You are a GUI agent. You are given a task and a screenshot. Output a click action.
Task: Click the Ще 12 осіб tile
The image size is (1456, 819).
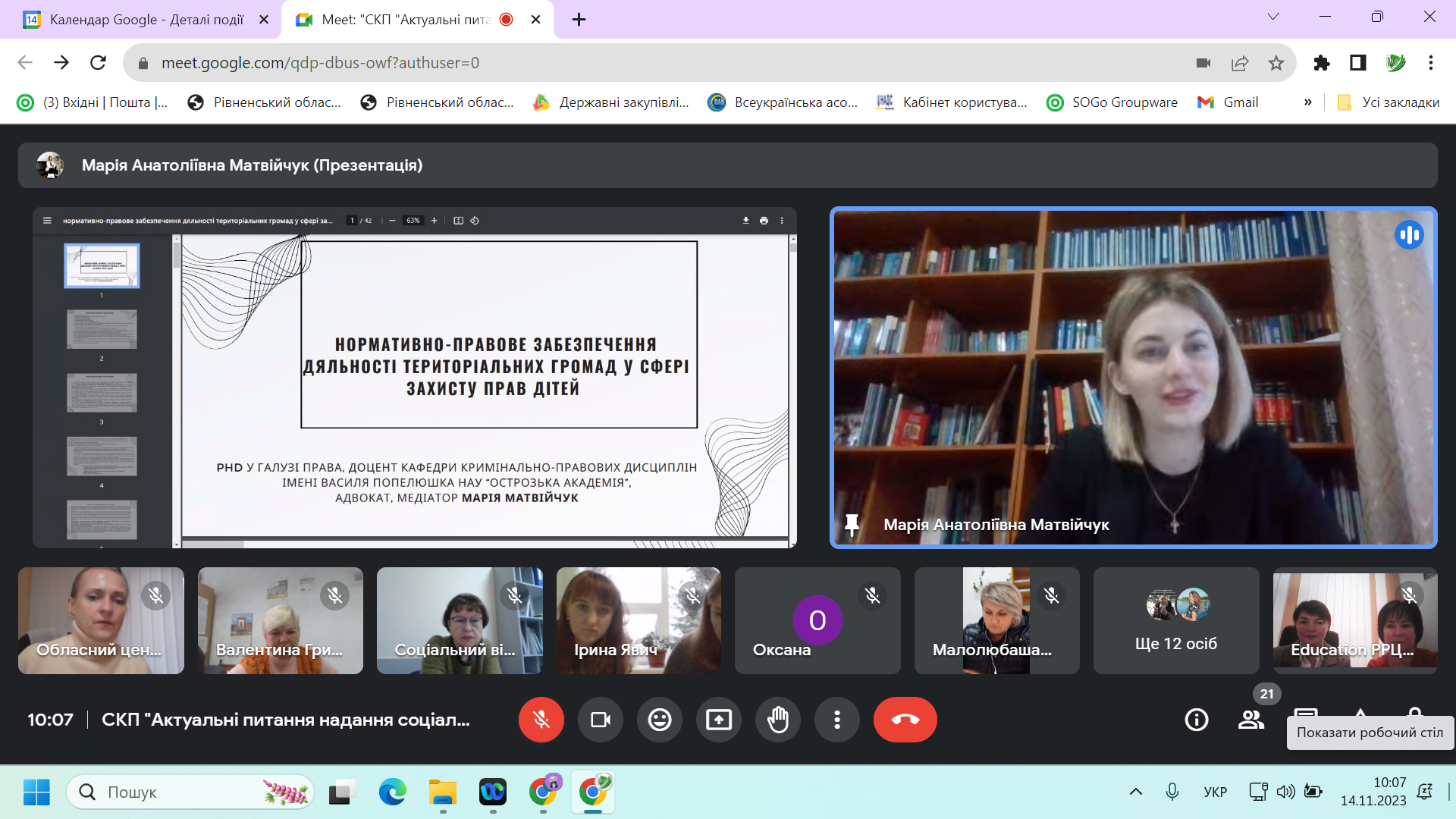(1175, 620)
